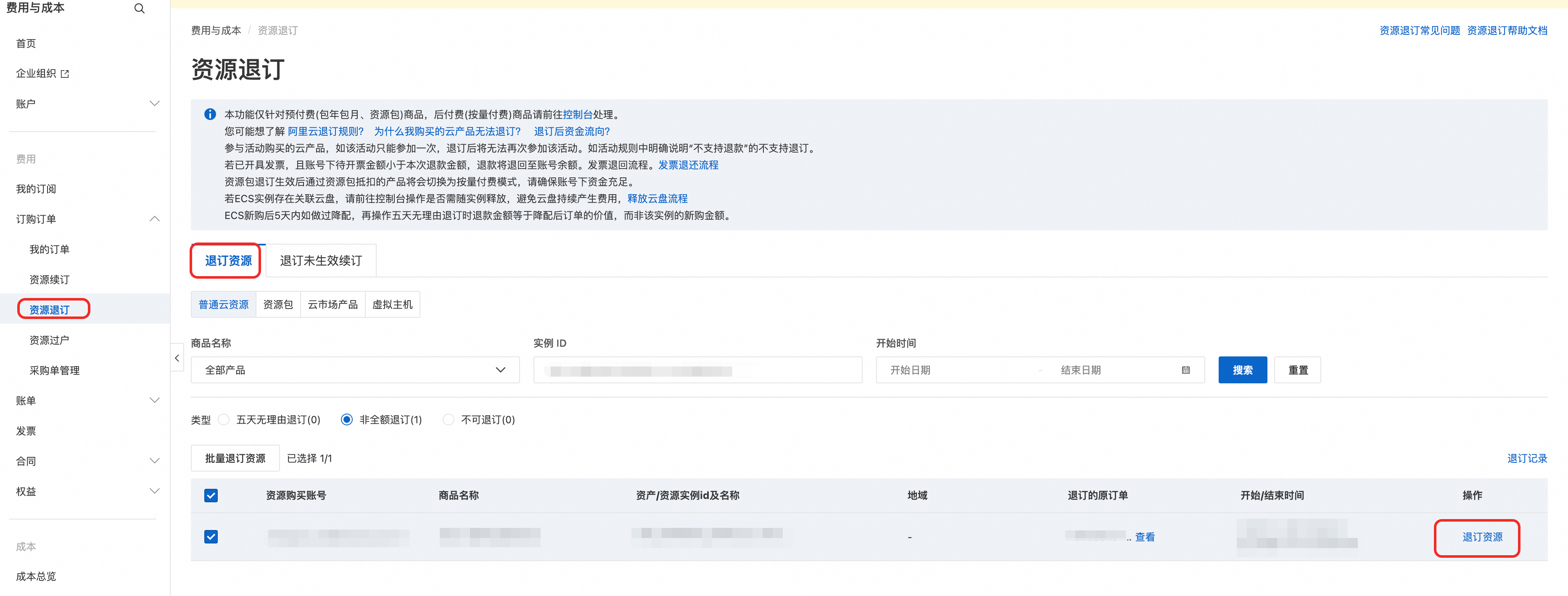This screenshot has height=596, width=1568.
Task: Click the calendar icon in date range
Action: [1185, 370]
